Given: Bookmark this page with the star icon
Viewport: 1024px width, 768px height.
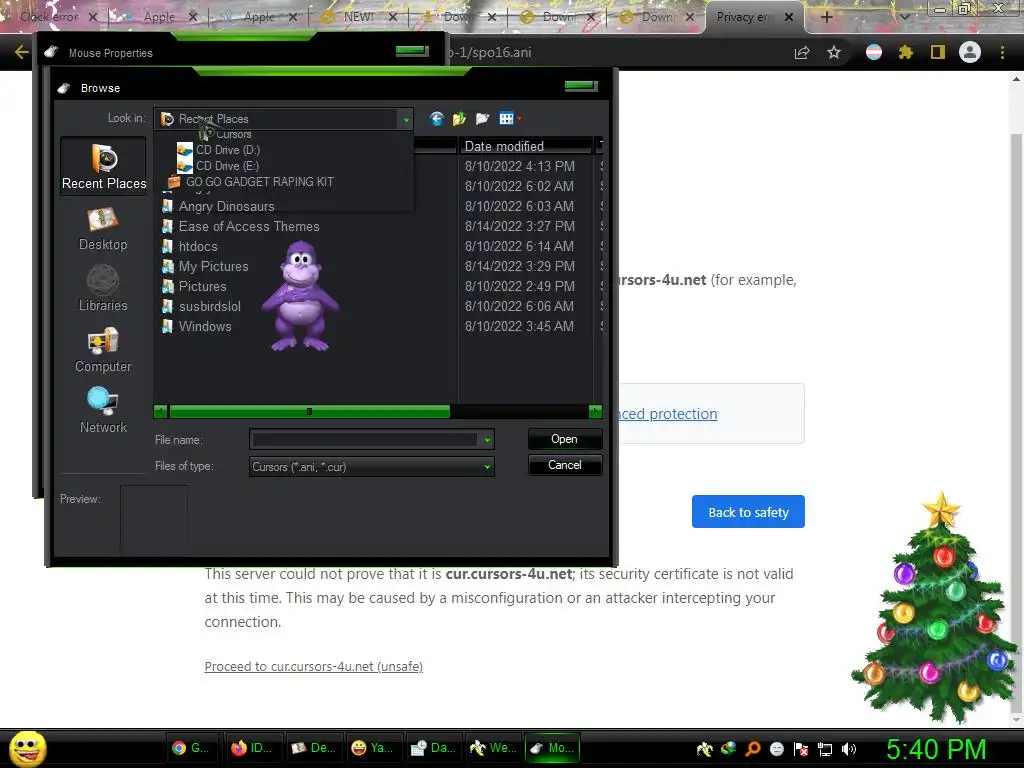Looking at the screenshot, I should pyautogui.click(x=834, y=52).
